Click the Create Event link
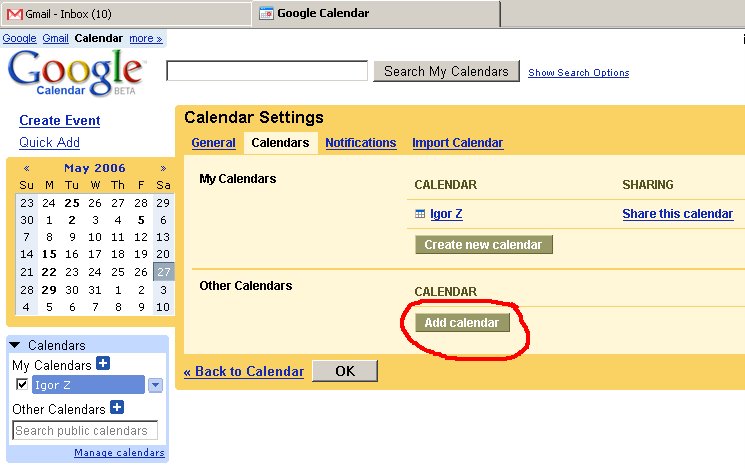This screenshot has width=745, height=469. click(x=60, y=121)
